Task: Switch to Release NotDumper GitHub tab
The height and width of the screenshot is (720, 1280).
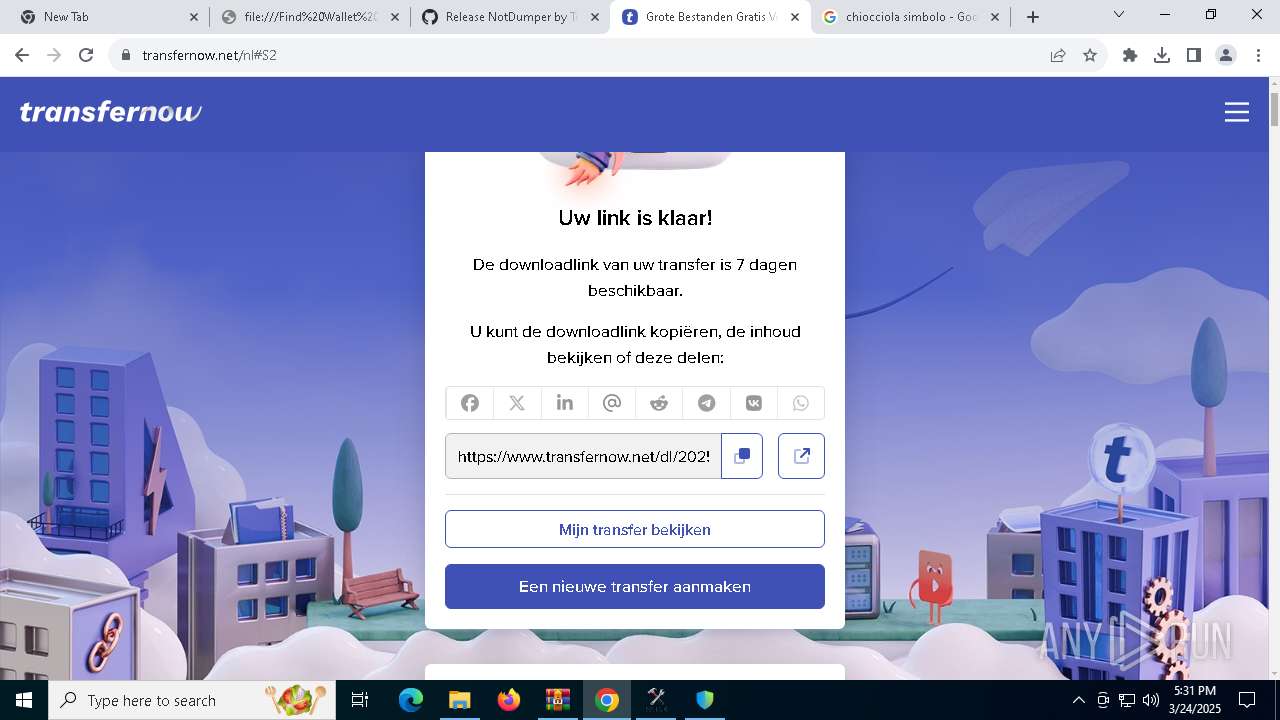Action: 510,17
